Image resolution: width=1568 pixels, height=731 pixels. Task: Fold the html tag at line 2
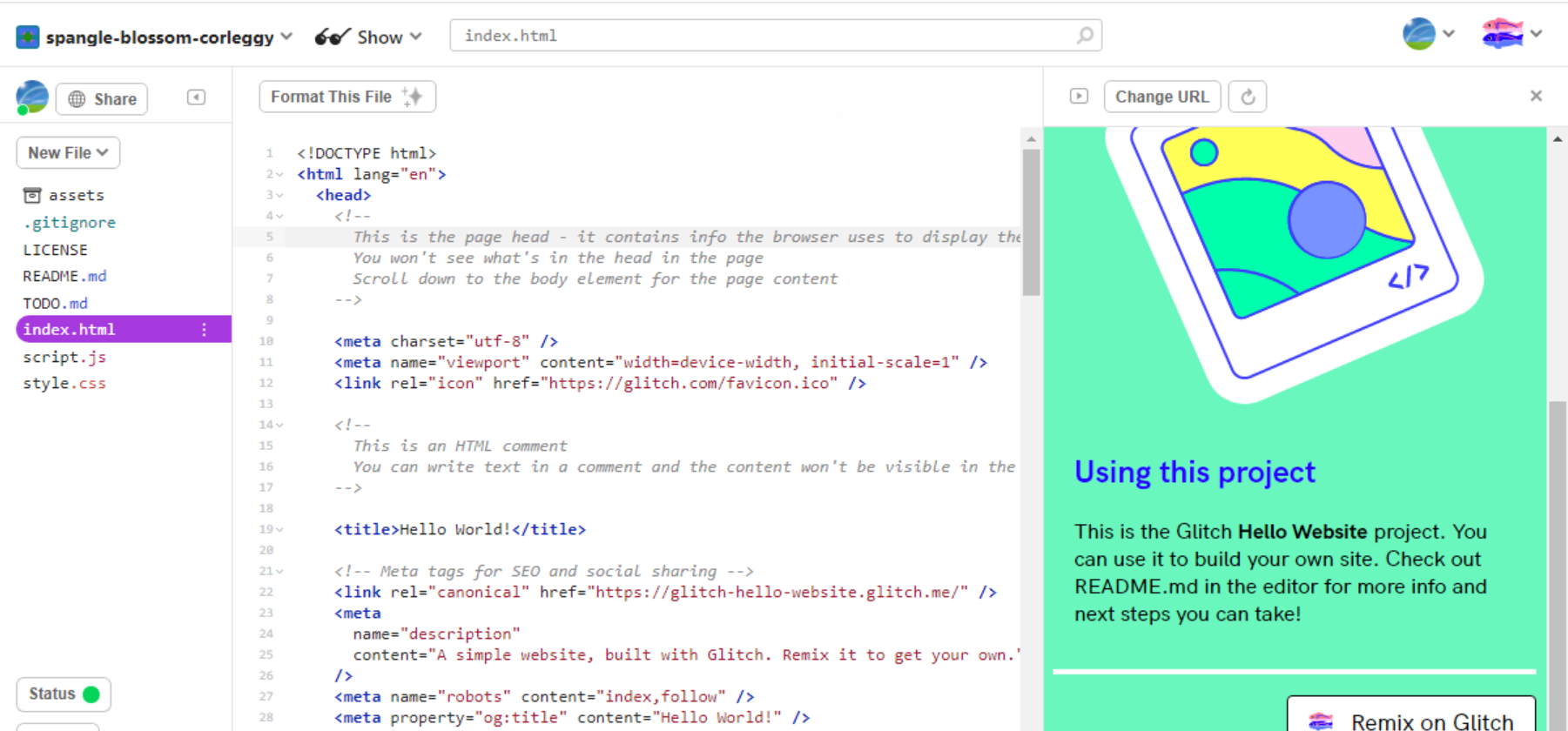(x=279, y=175)
